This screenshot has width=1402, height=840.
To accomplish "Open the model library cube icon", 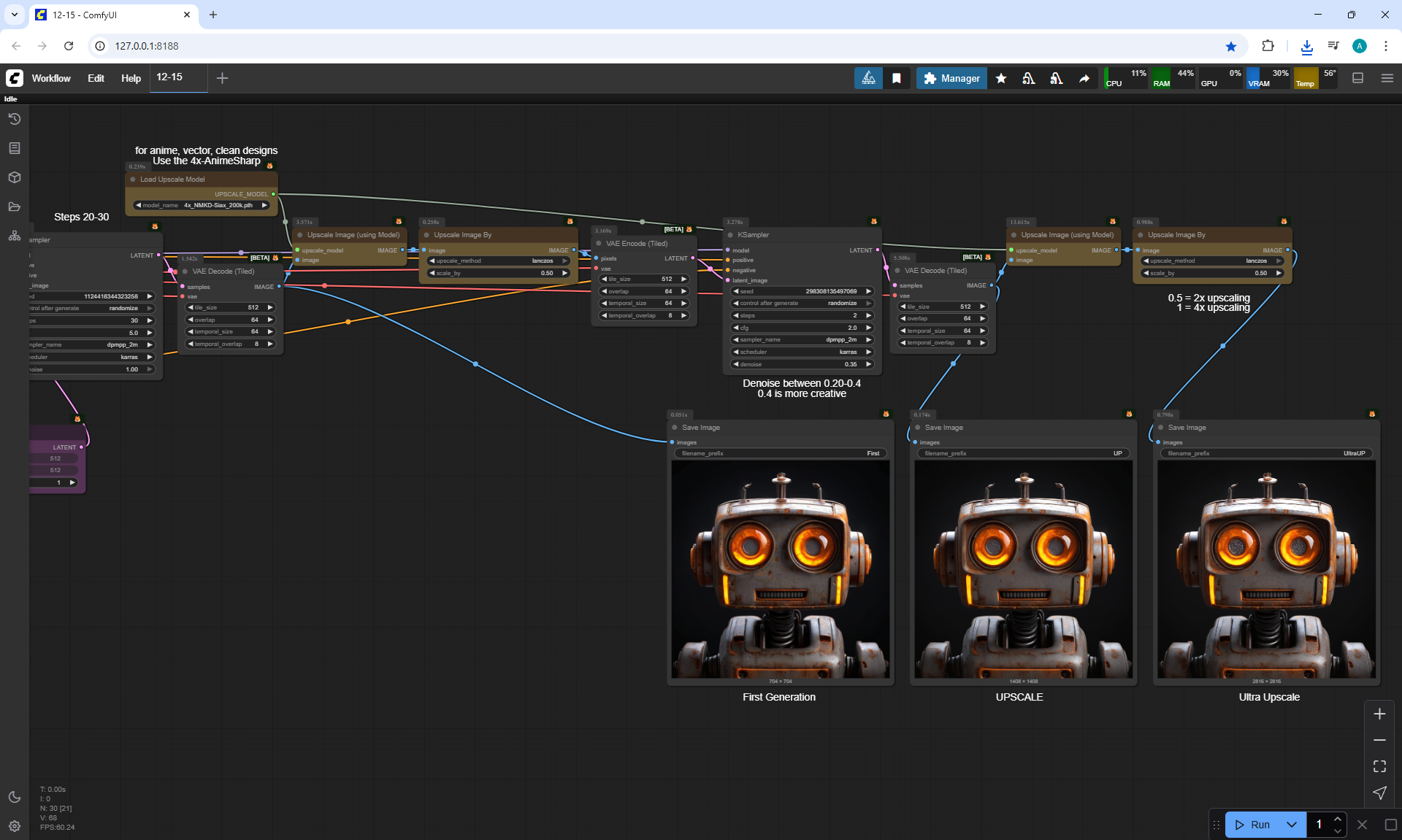I will point(15,177).
